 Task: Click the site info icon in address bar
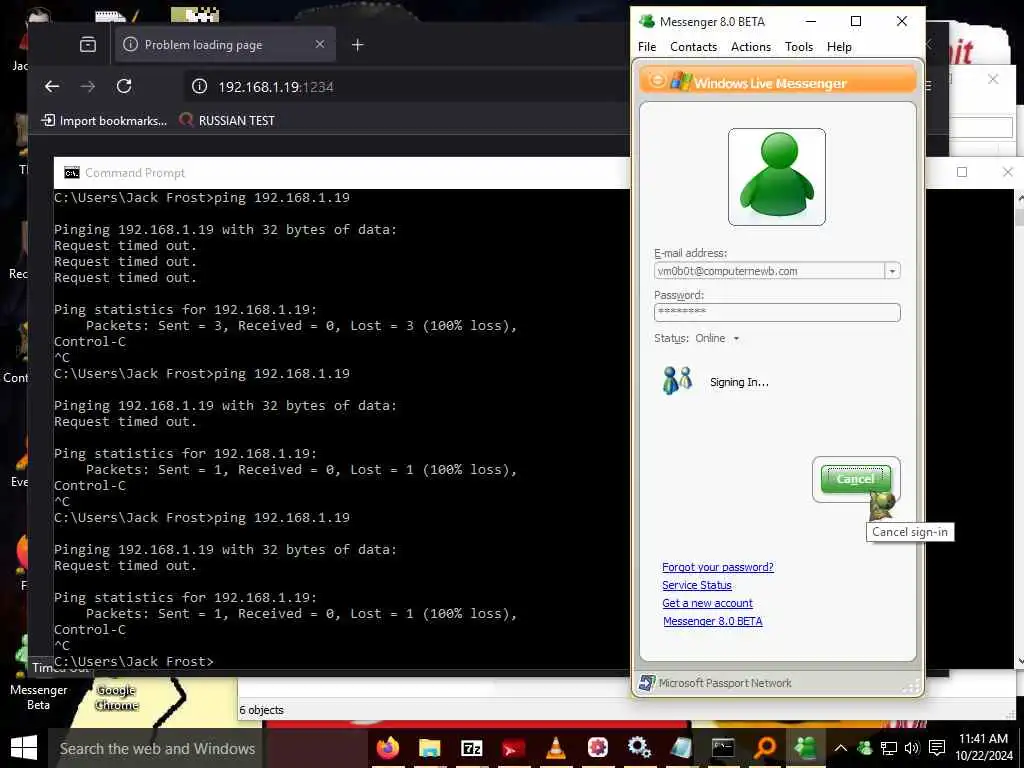[200, 86]
